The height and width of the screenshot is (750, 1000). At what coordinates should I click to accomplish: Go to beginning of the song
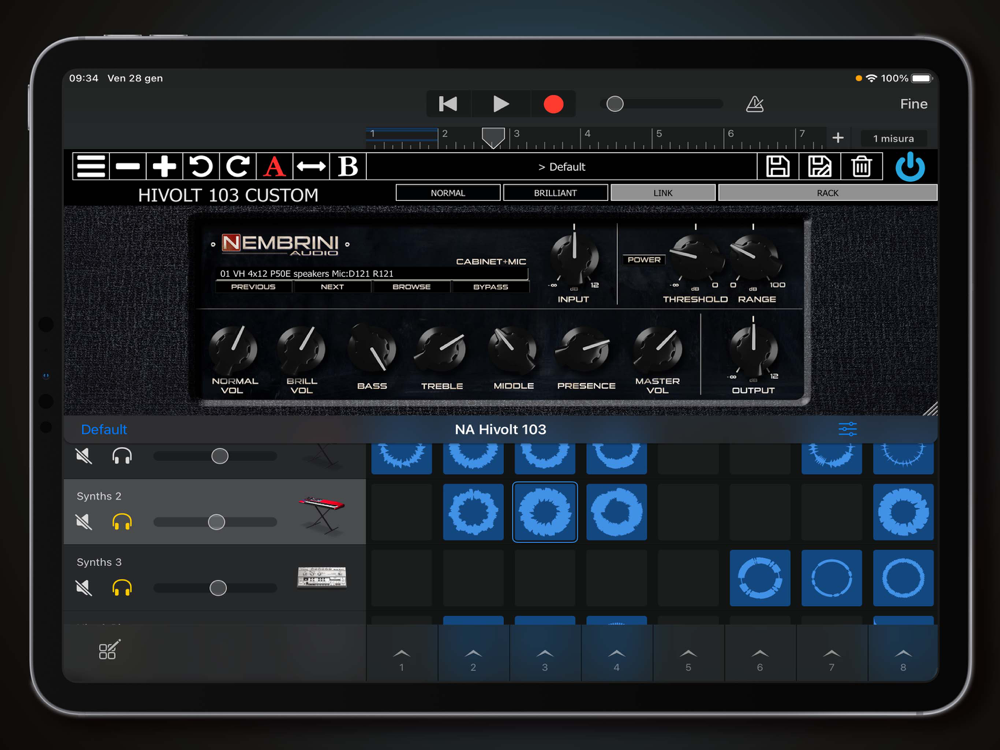(x=448, y=104)
